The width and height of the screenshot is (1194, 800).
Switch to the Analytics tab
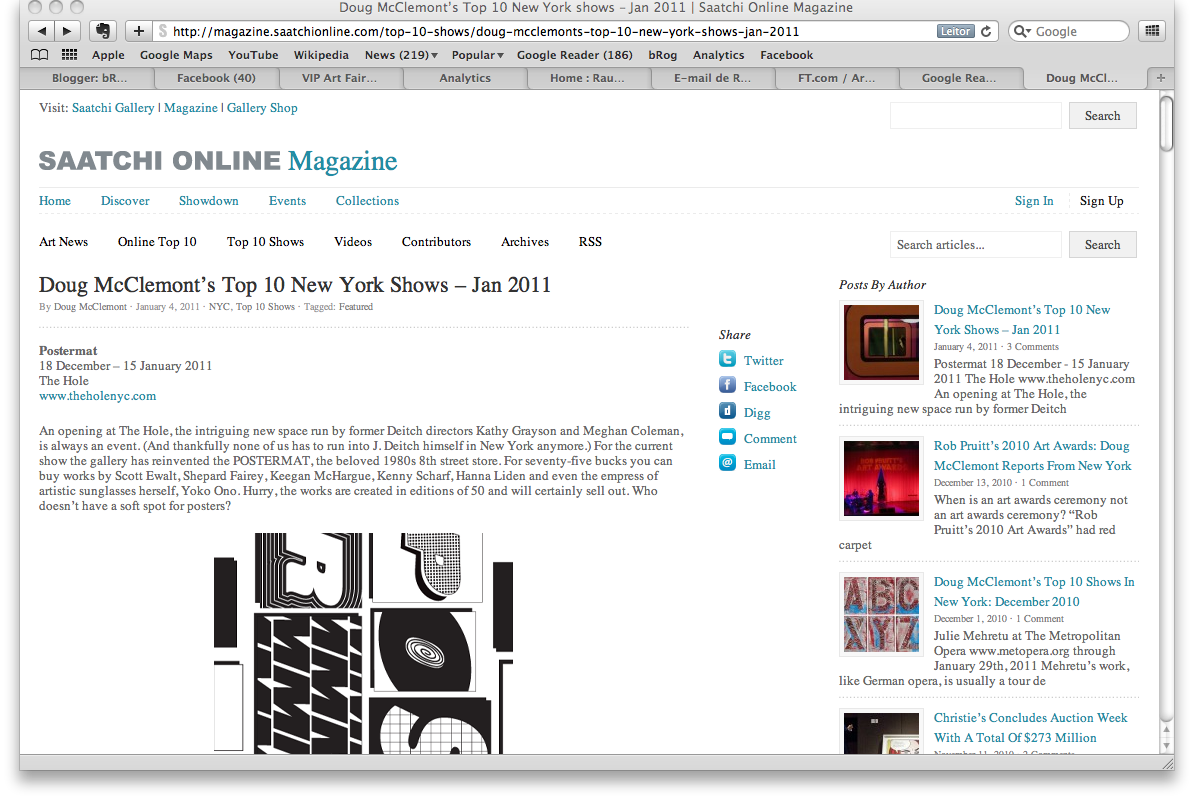[465, 78]
